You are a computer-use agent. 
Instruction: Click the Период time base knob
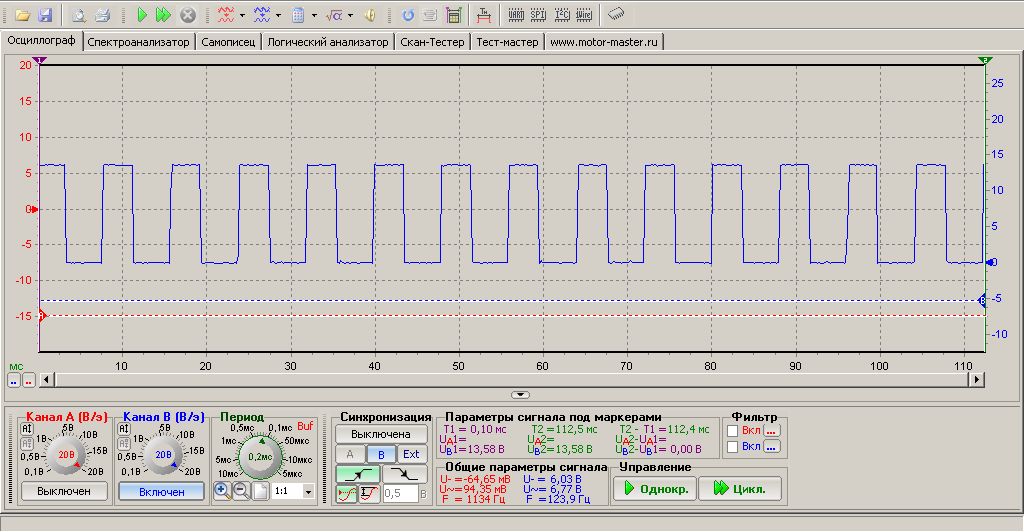[x=260, y=456]
